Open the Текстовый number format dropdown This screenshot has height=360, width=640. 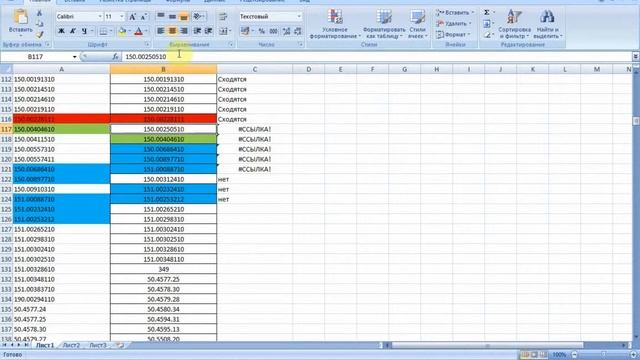pyautogui.click(x=299, y=17)
